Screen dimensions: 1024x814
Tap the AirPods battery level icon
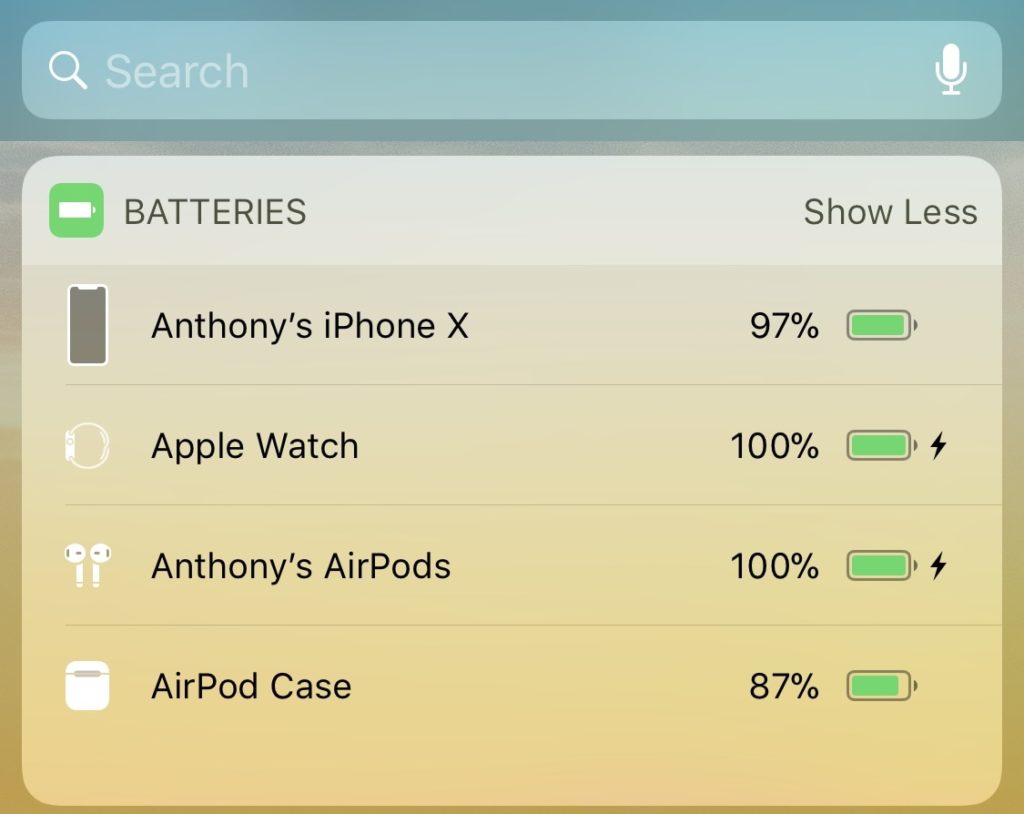click(881, 566)
